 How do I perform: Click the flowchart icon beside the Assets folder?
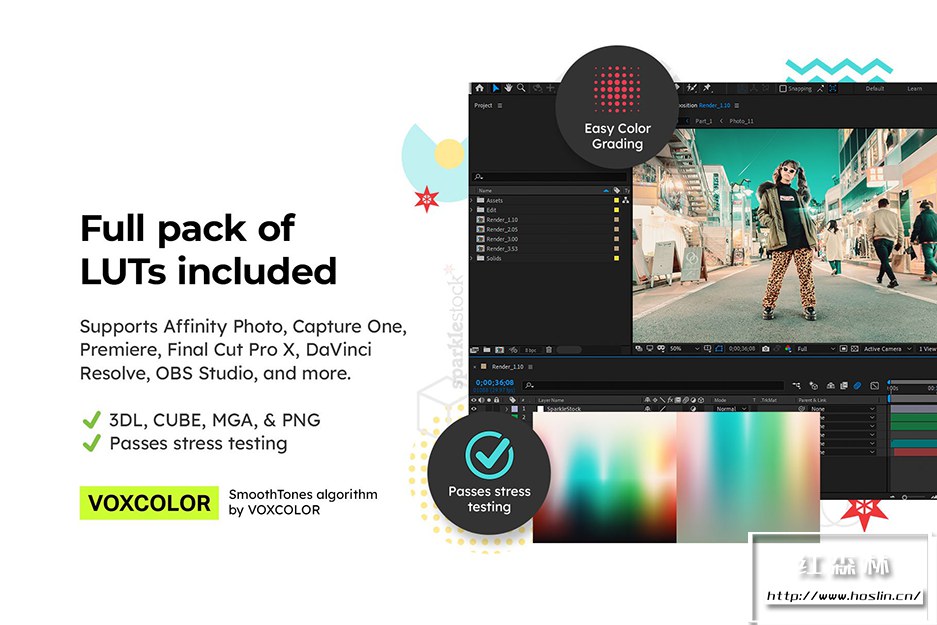(625, 200)
